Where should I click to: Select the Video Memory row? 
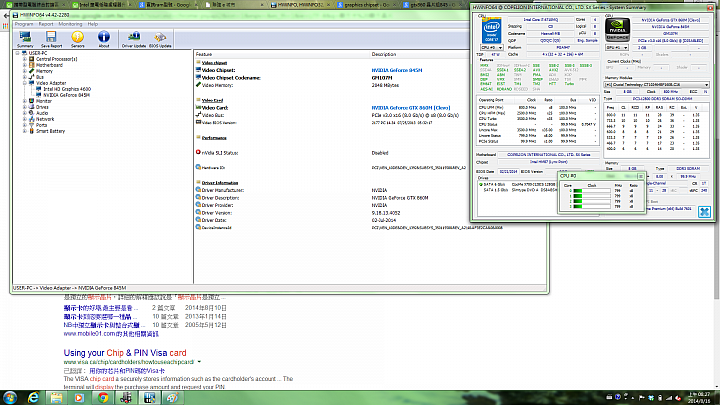[297, 85]
